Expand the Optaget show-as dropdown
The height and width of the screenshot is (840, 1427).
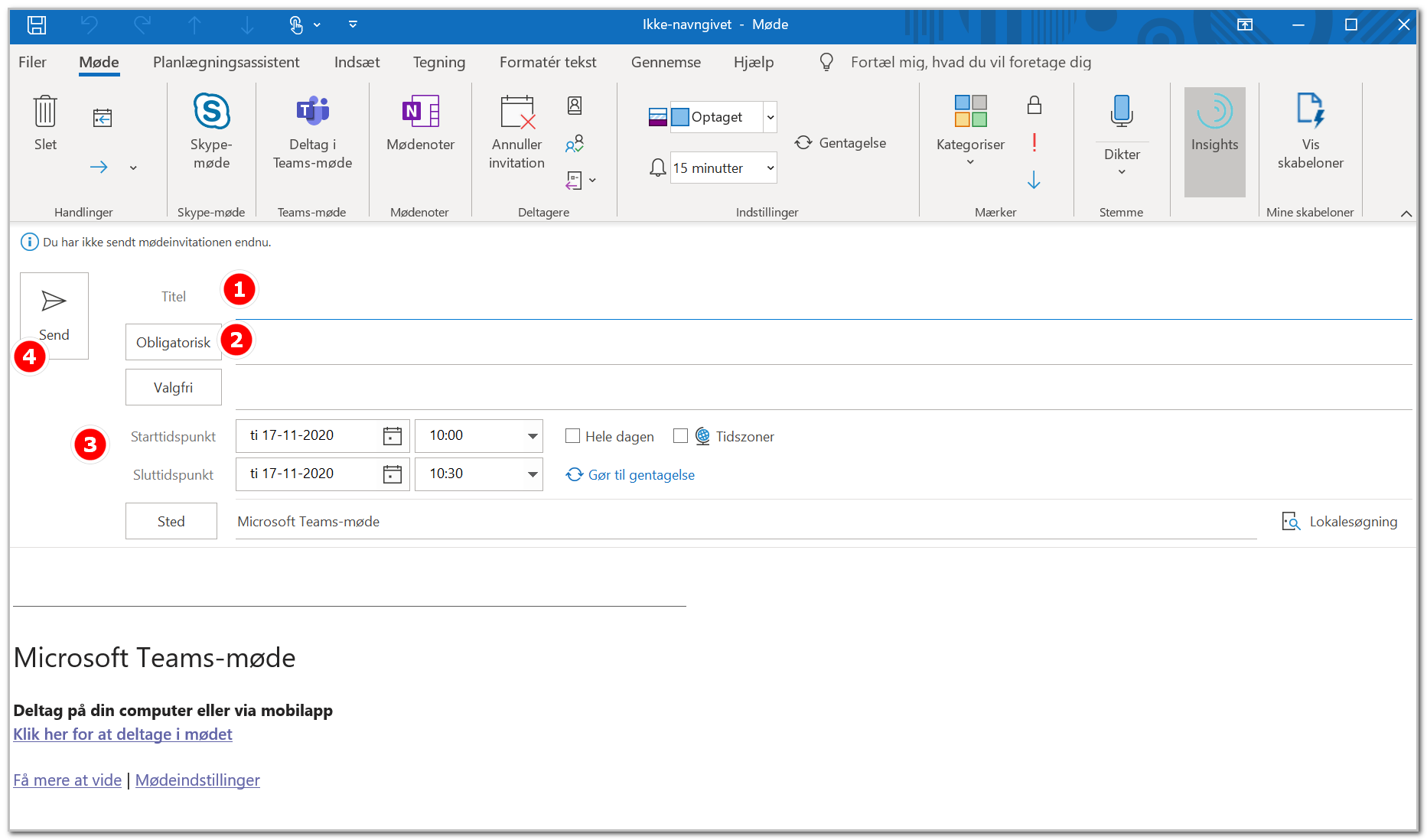click(x=771, y=117)
